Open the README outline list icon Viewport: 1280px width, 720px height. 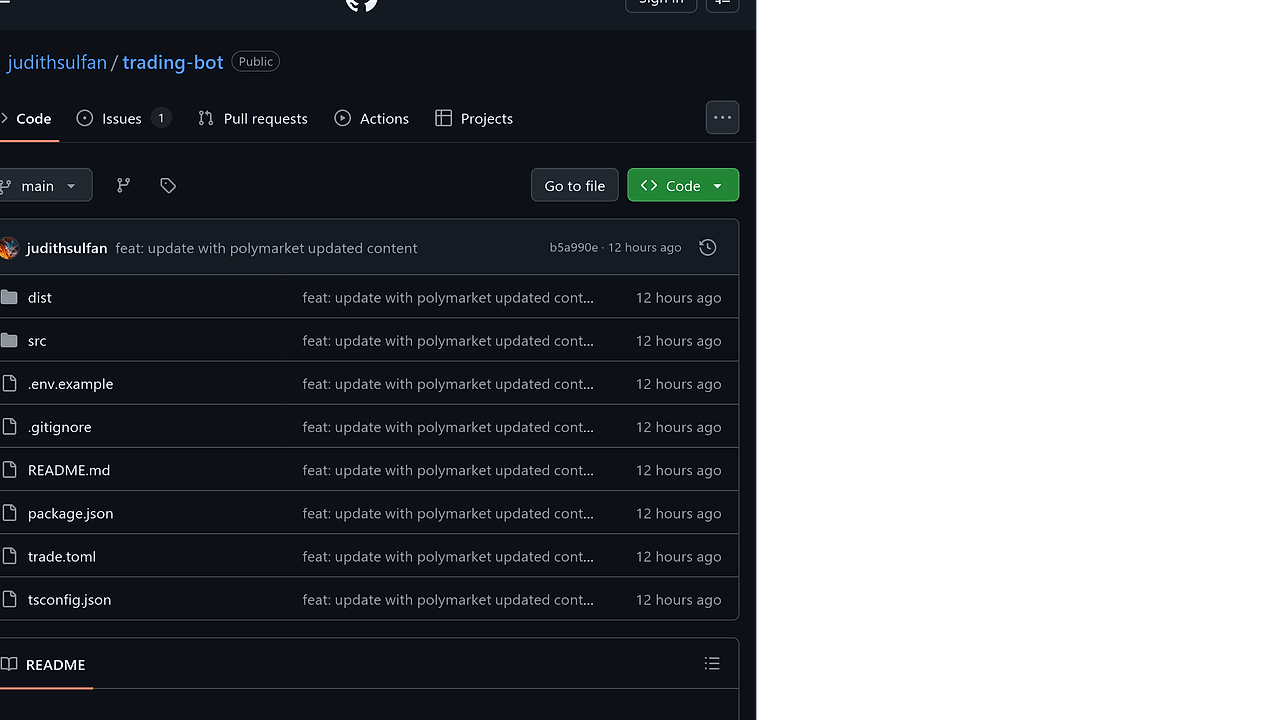(712, 663)
